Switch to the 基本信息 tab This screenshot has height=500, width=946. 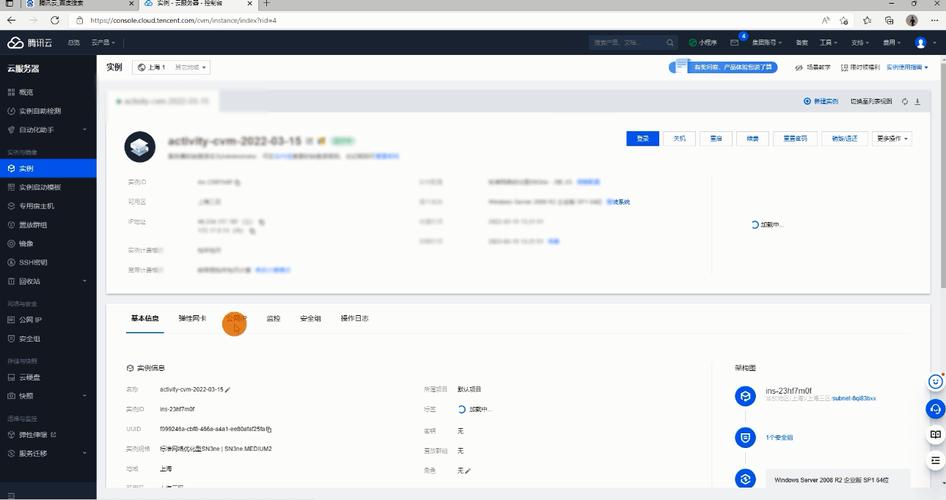(x=145, y=318)
